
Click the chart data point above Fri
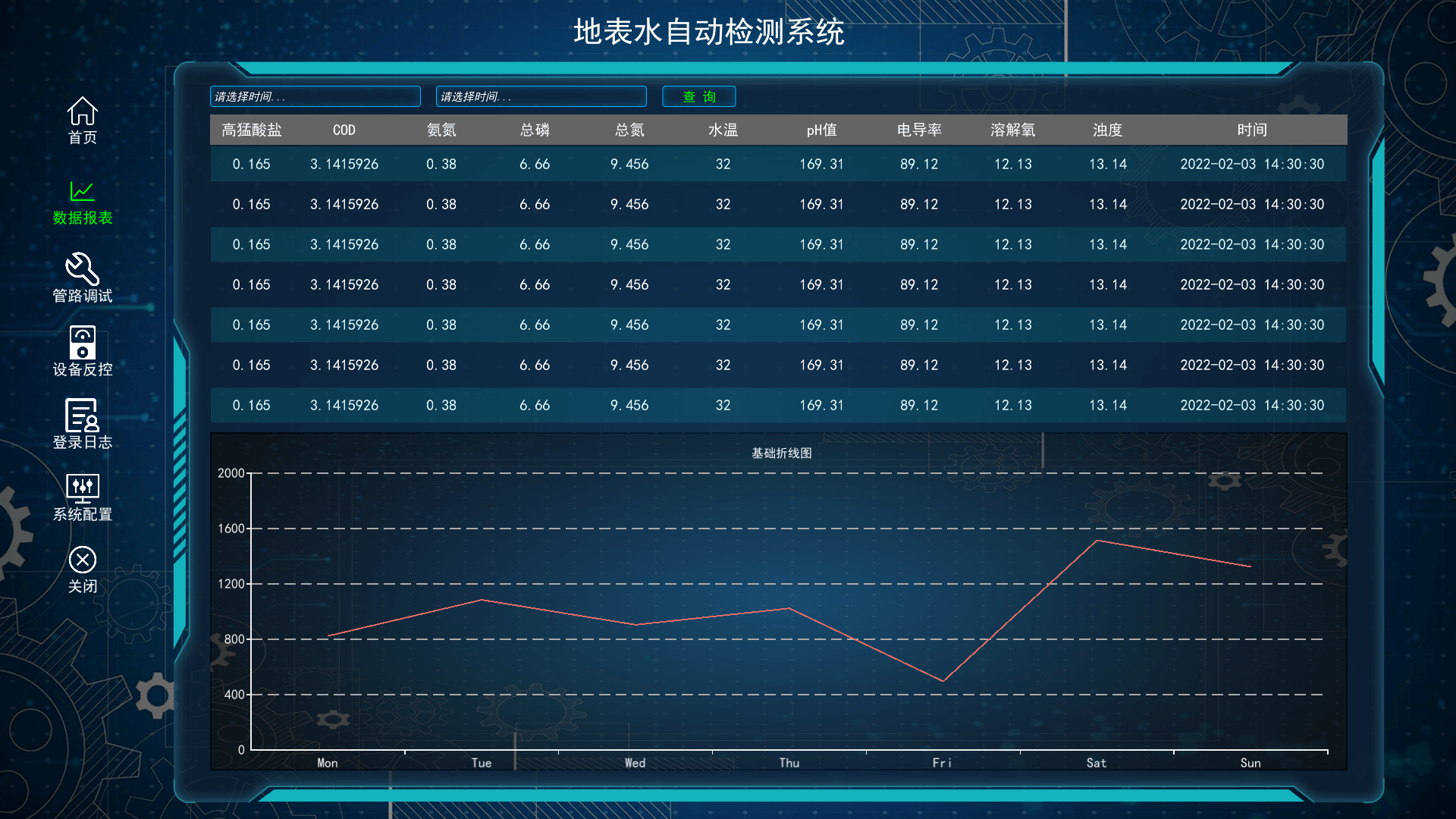click(943, 681)
